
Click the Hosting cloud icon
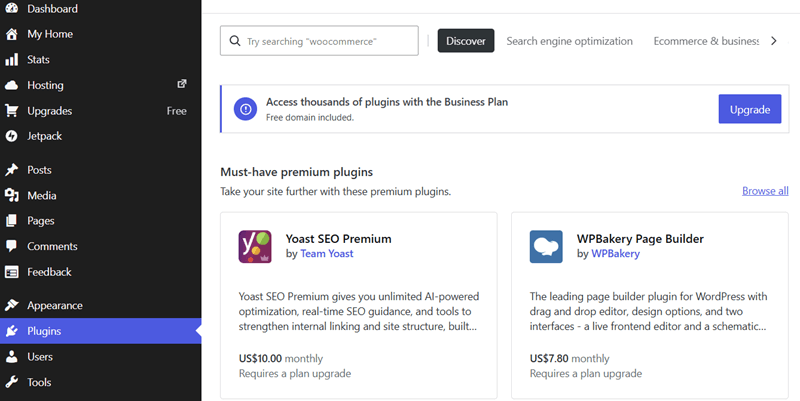click(11, 85)
